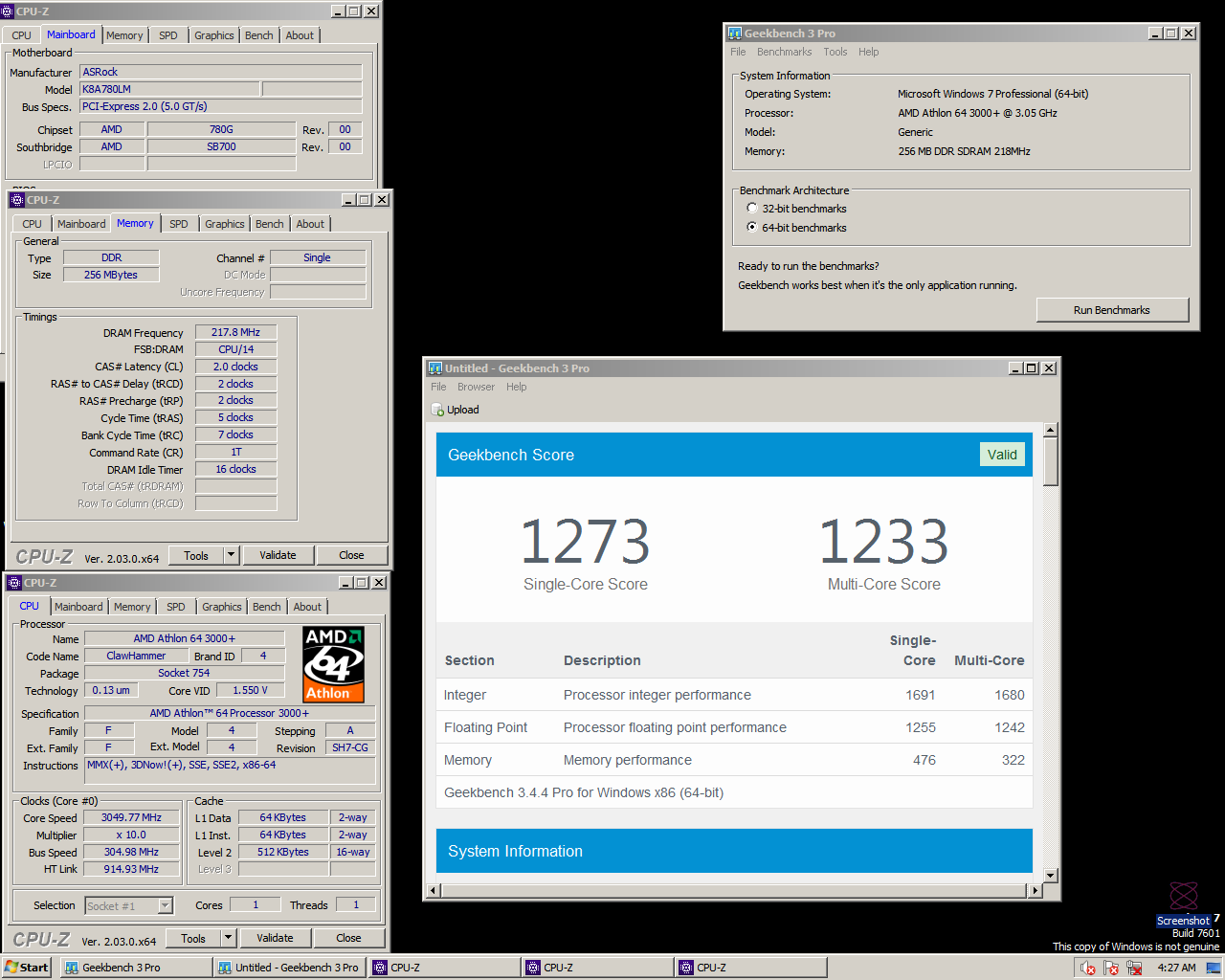Open the Benchmarks menu in Geekbench 3 Pro
The width and height of the screenshot is (1225, 980).
coord(784,52)
